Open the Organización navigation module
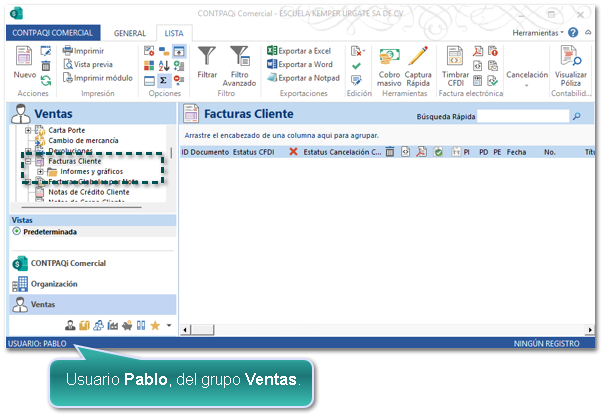Viewport: 610px width, 419px height. 93,284
